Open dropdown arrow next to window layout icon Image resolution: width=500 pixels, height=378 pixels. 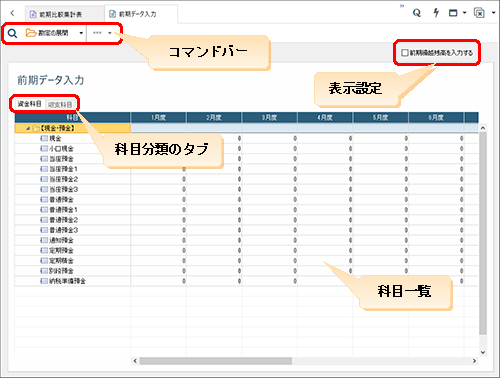coord(464,13)
